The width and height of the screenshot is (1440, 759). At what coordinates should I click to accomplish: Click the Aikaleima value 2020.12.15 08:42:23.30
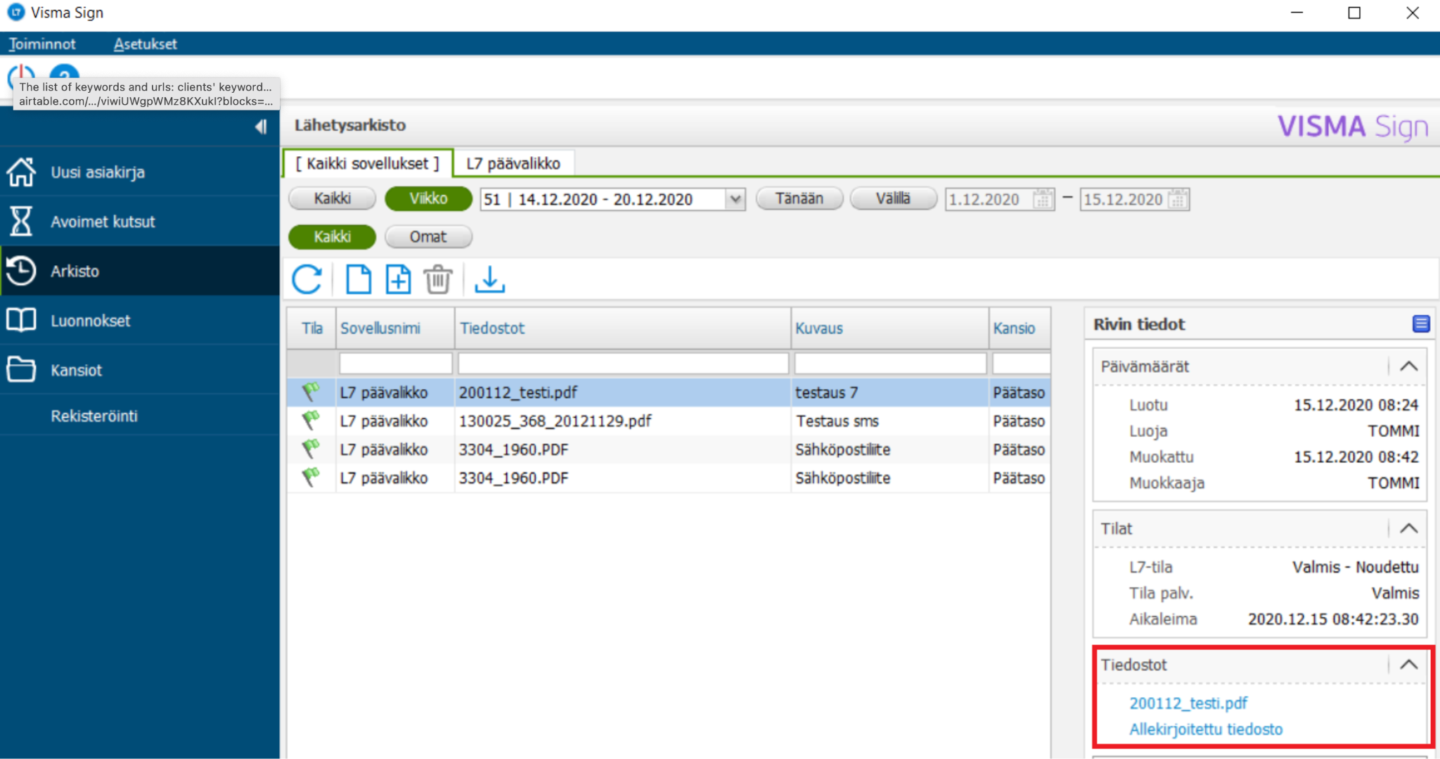click(1334, 619)
